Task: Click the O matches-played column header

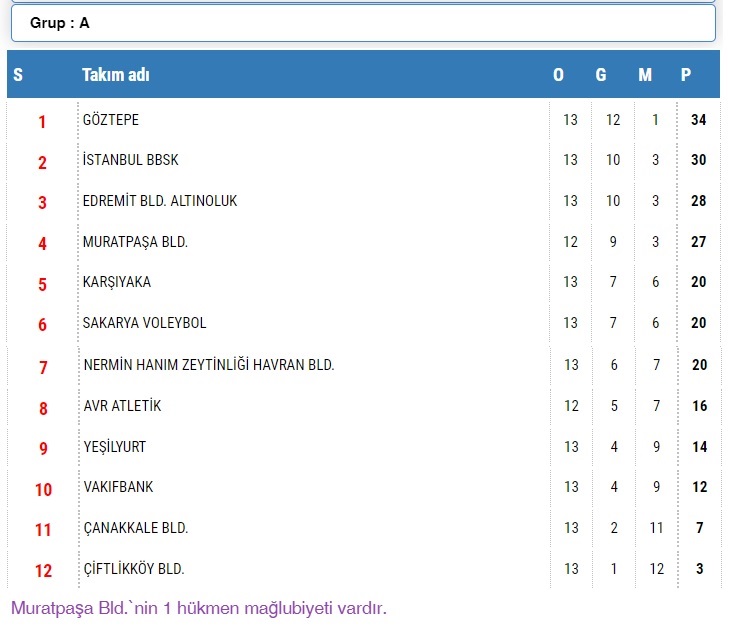Action: [558, 75]
